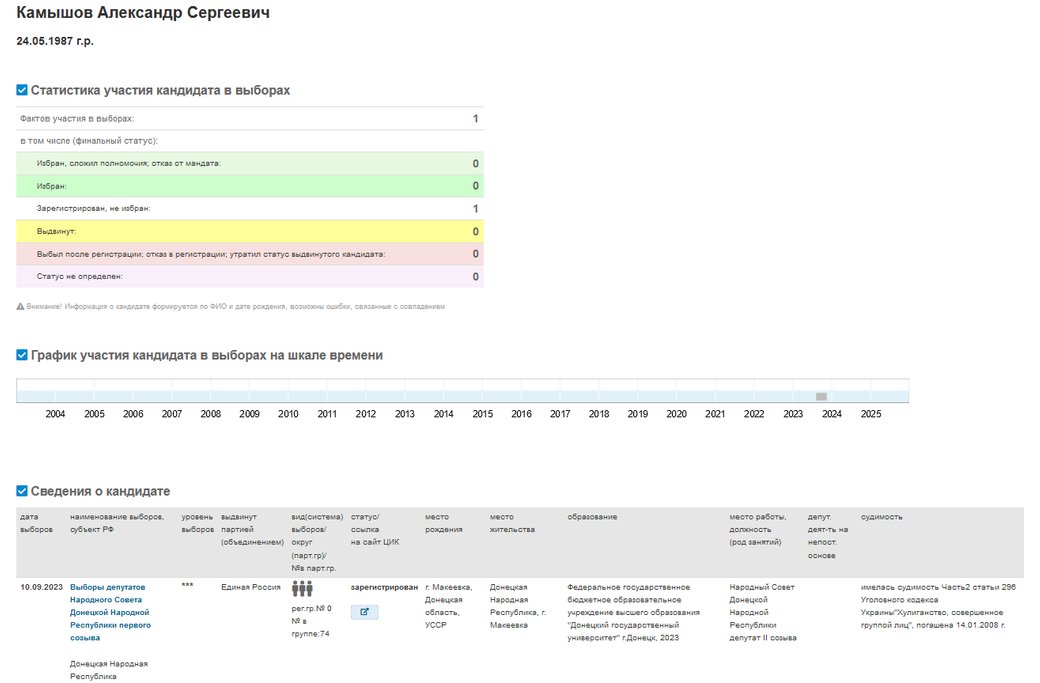Image resolution: width=1040 pixels, height=683 pixels.
Task: Click year 2025 on the timeline scale
Action: [x=870, y=414]
